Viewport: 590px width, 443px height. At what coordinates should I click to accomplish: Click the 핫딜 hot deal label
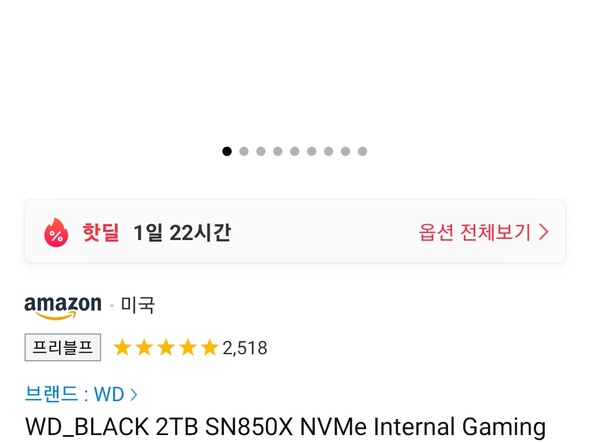tap(100, 232)
